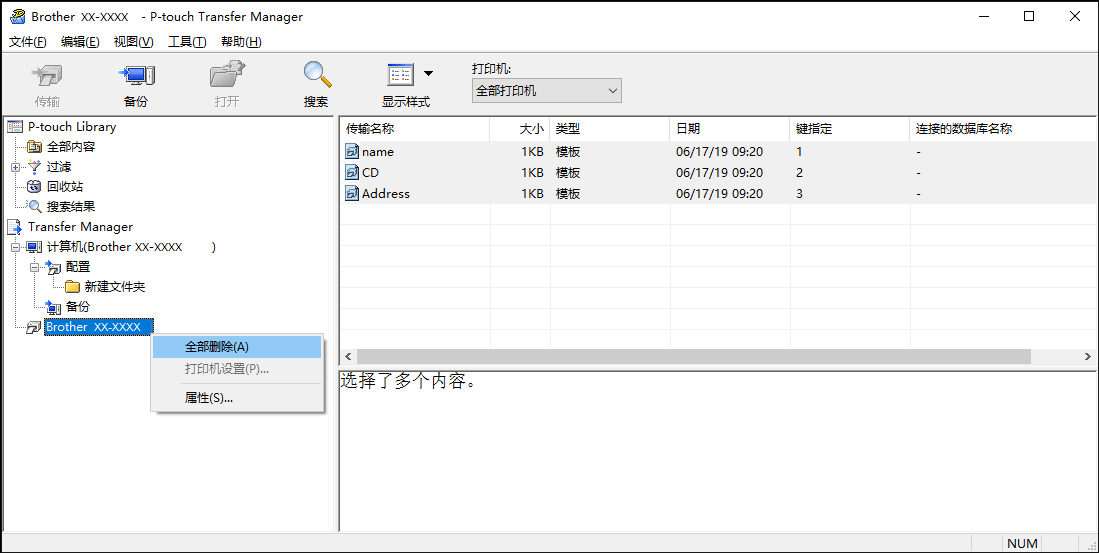This screenshot has height=553, width=1099.
Task: Sort by 类型 column header
Action: pyautogui.click(x=610, y=129)
